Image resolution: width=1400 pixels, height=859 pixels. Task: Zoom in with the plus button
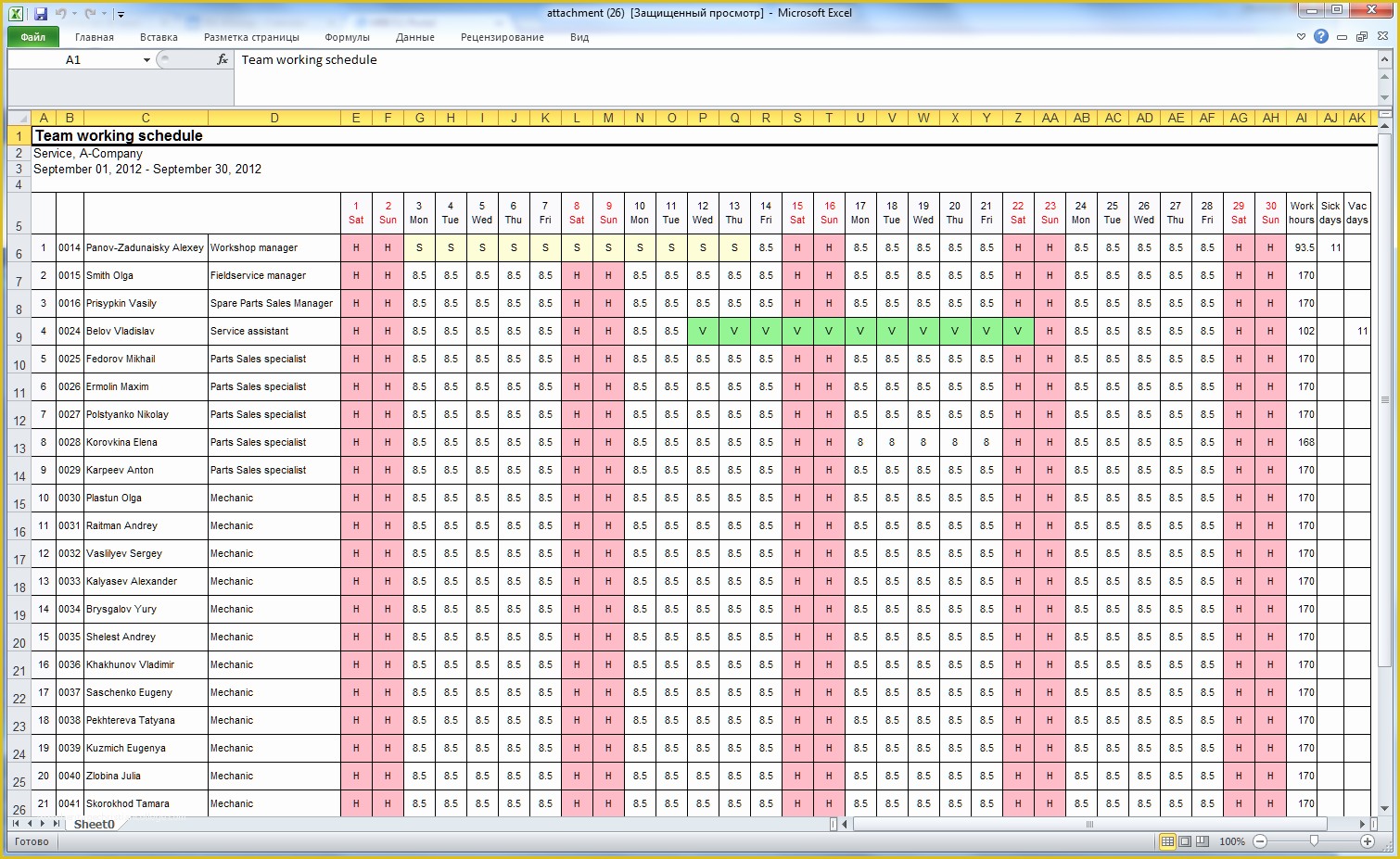[1368, 841]
